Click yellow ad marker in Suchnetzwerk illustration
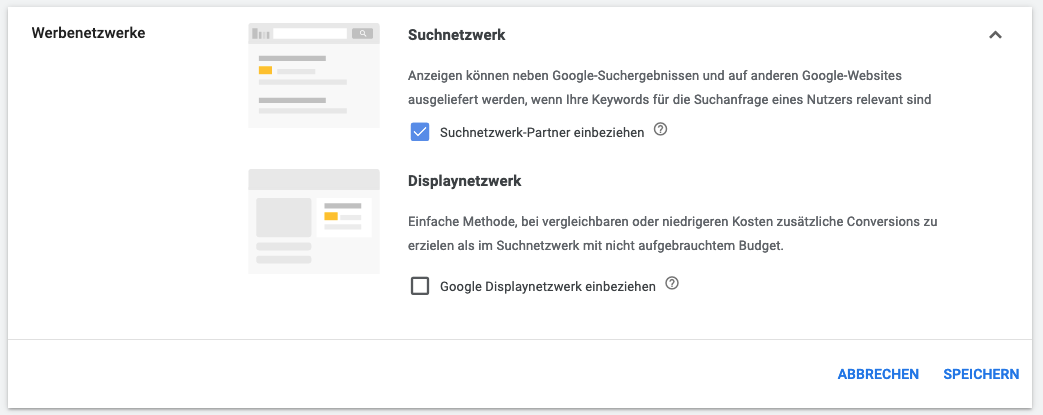The image size is (1043, 415). [x=265, y=70]
